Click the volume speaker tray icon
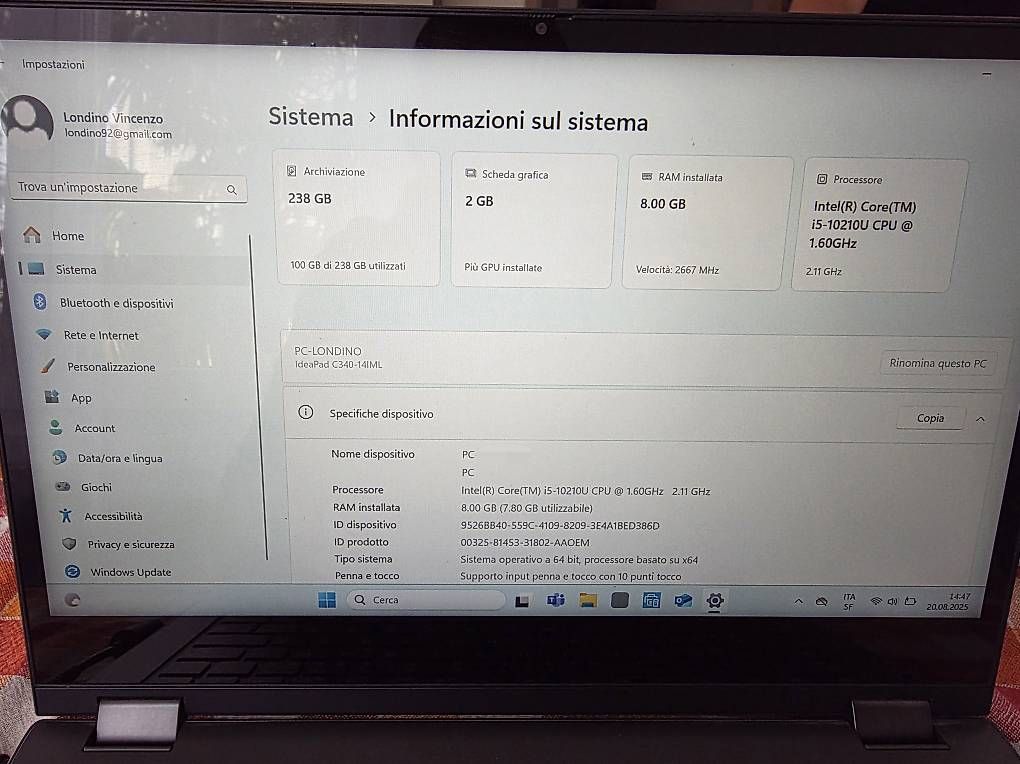The width and height of the screenshot is (1020, 764). click(892, 601)
